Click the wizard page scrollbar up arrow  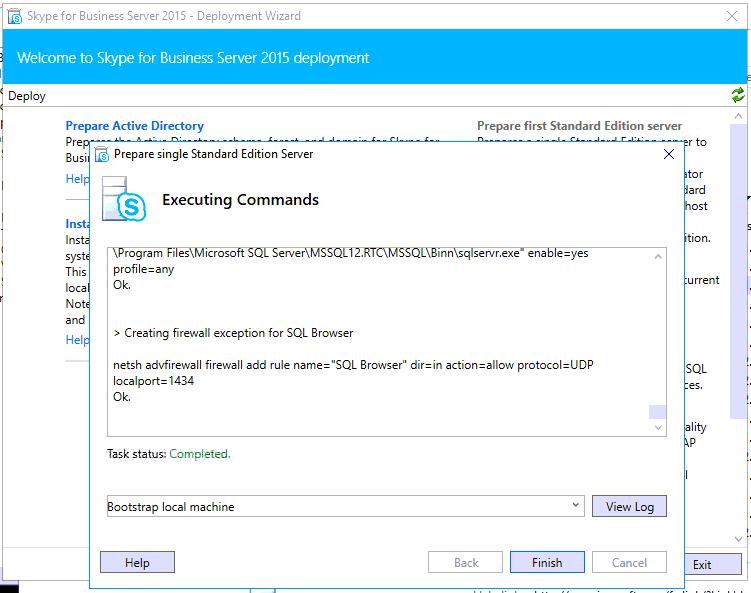(738, 116)
